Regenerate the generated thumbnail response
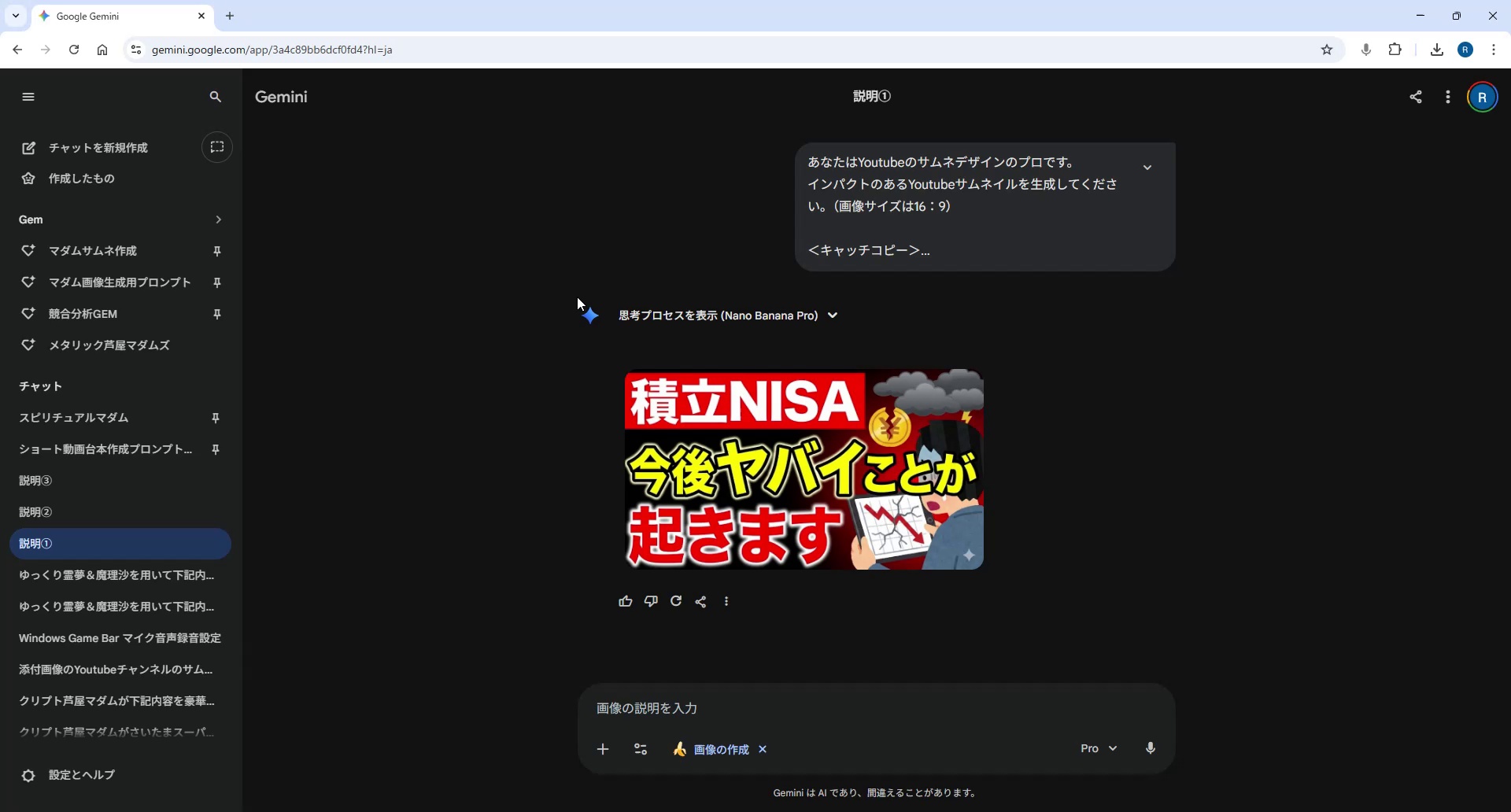 point(676,601)
